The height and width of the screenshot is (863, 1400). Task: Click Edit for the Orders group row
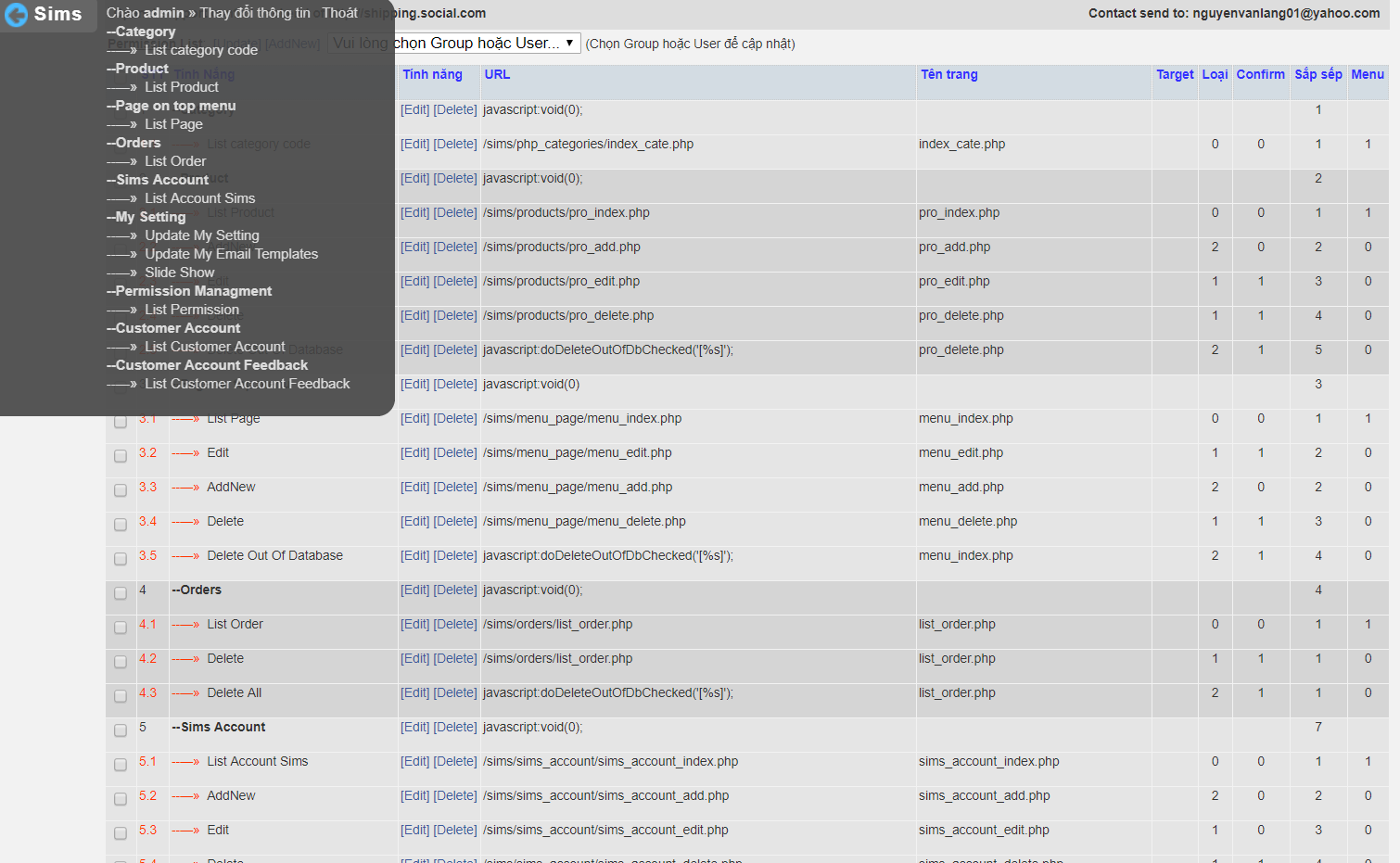point(414,590)
